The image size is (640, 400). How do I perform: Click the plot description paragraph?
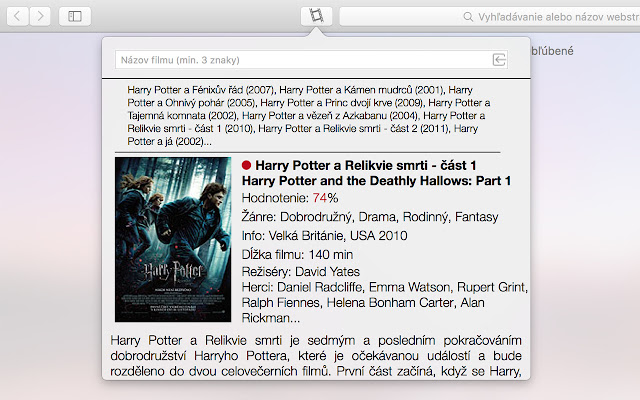tap(316, 356)
